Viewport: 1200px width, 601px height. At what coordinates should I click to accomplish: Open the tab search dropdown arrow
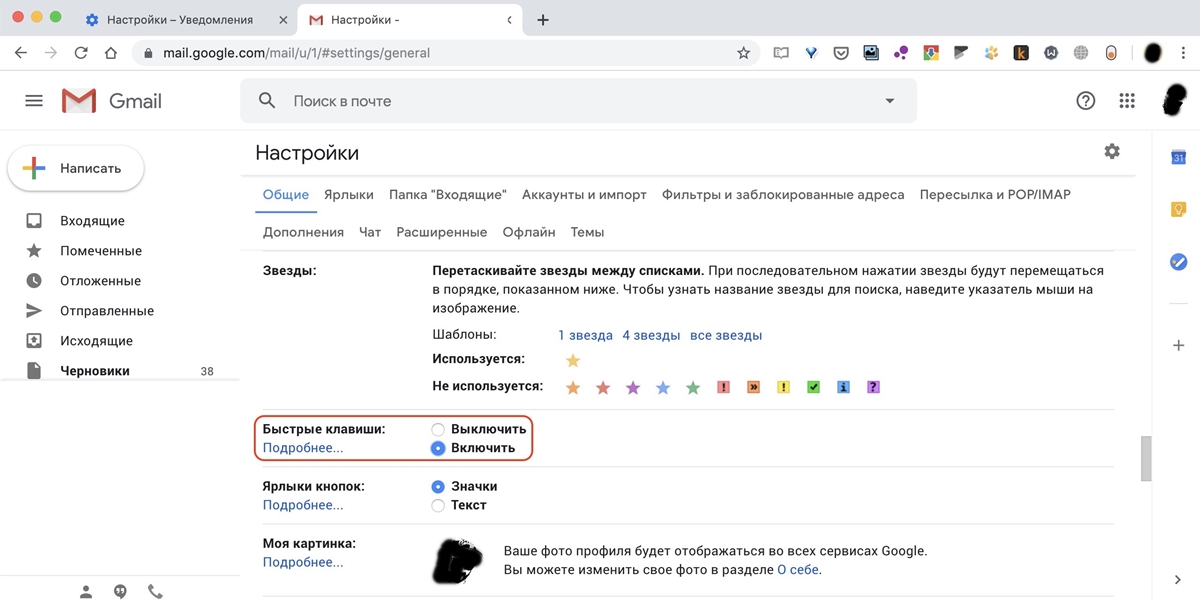click(510, 20)
